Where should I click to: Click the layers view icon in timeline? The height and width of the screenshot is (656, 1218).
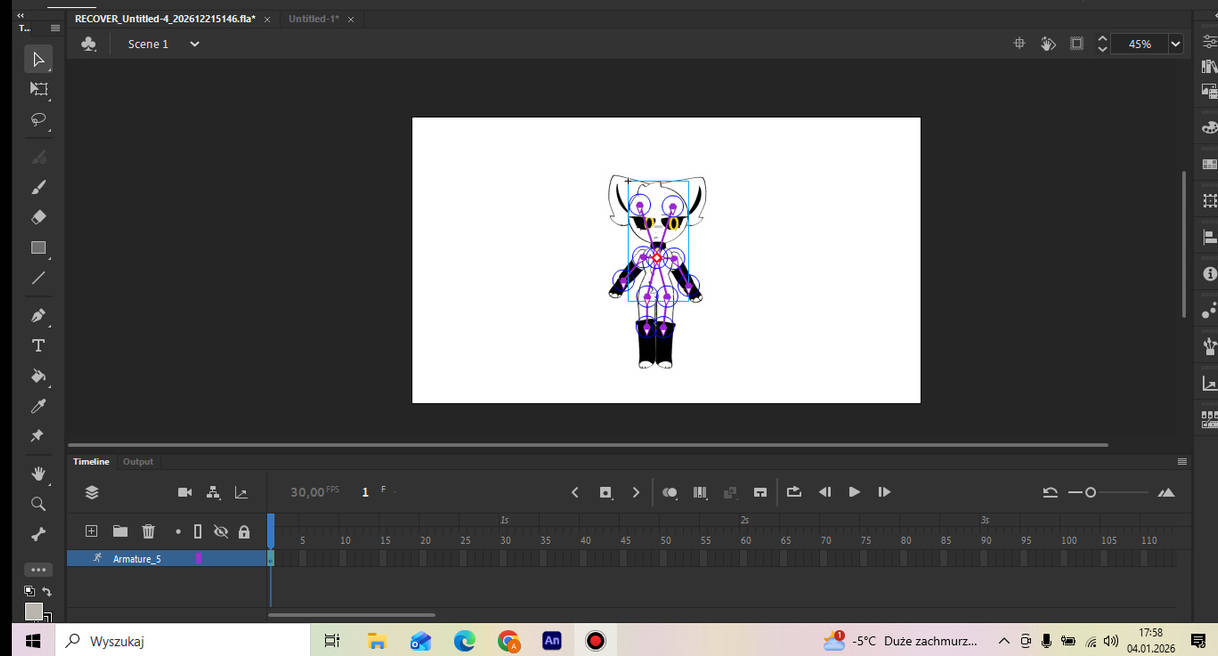point(92,492)
